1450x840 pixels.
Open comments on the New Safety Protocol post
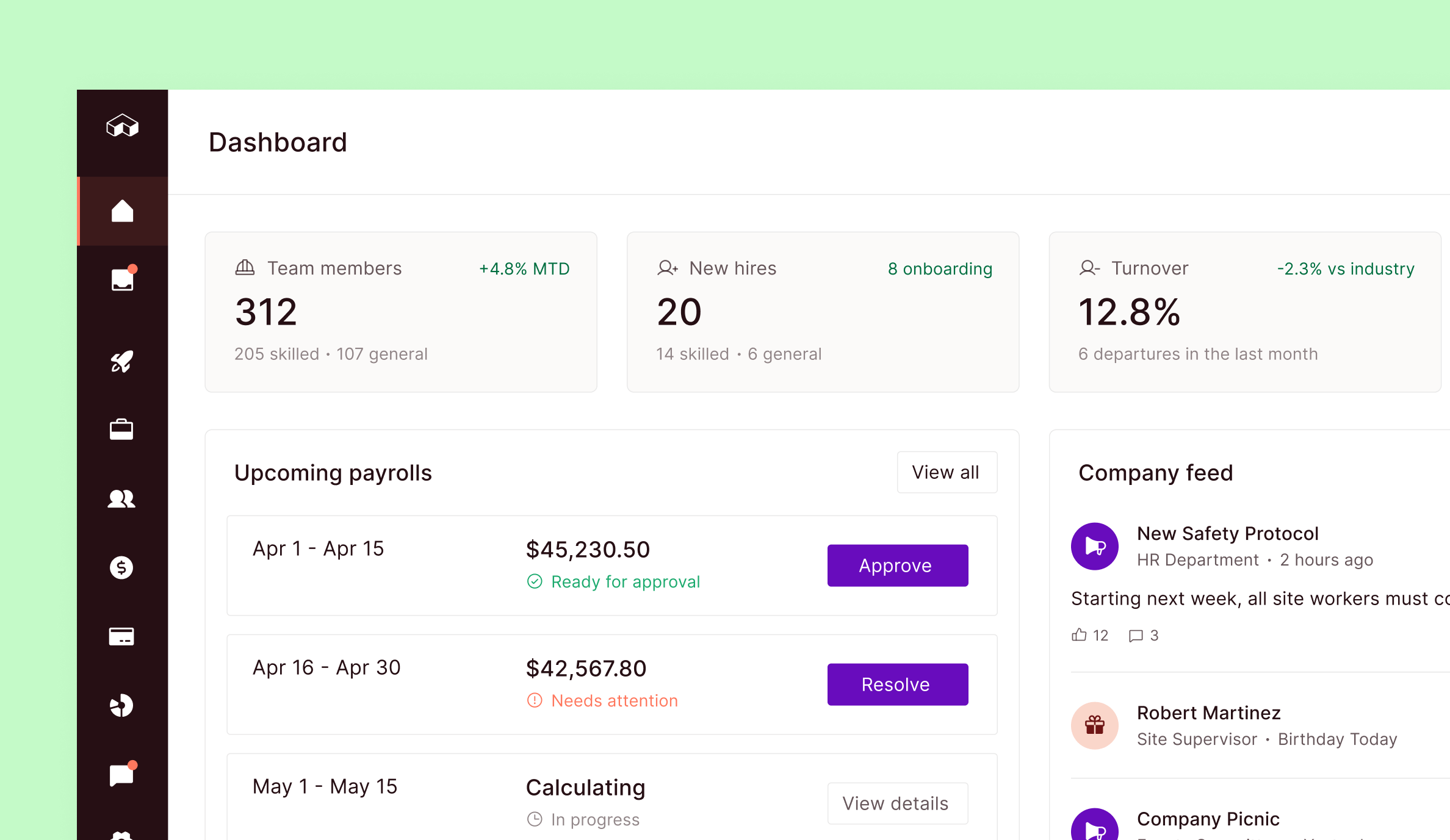[x=1142, y=635]
